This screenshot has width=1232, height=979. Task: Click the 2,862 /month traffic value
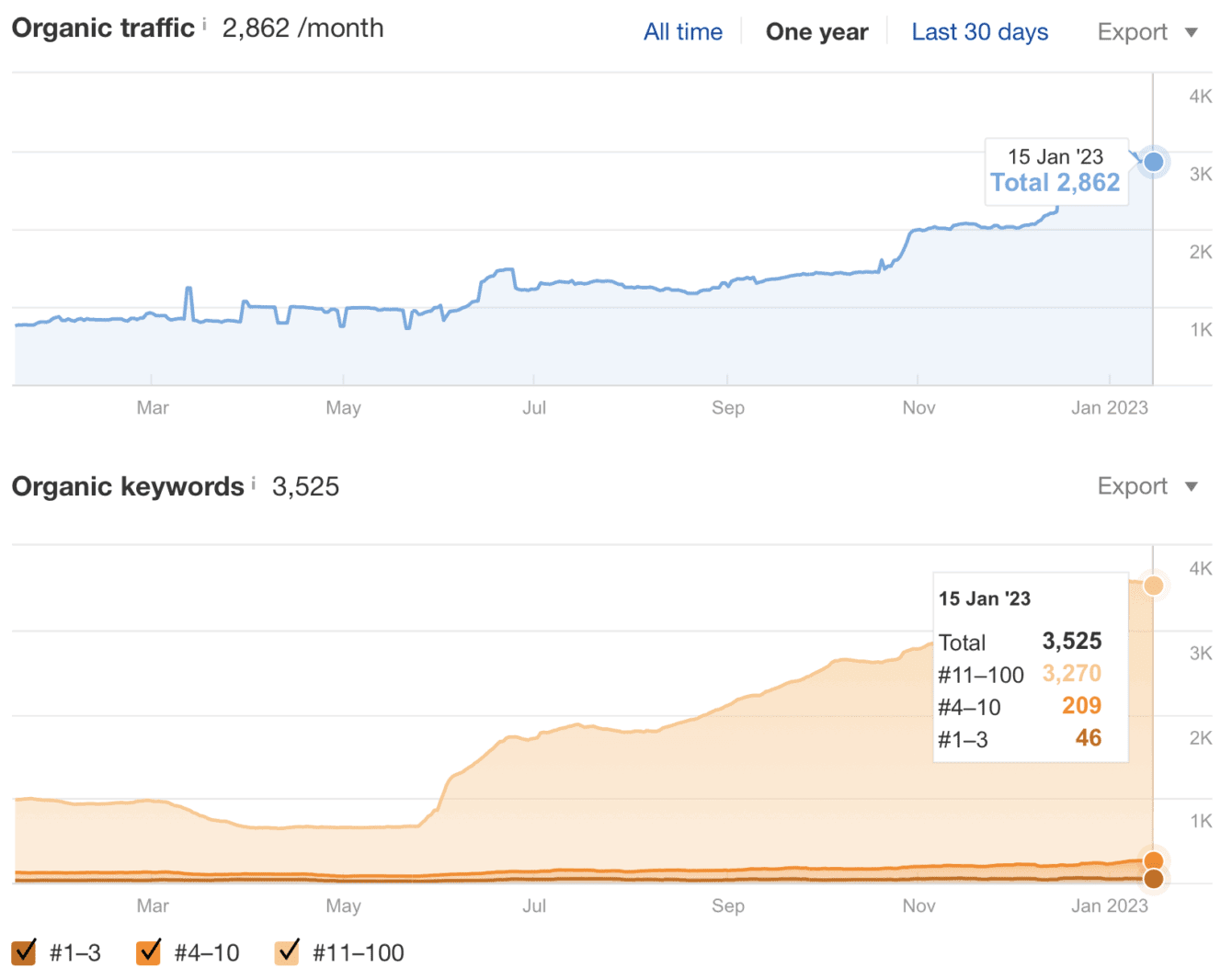click(302, 28)
